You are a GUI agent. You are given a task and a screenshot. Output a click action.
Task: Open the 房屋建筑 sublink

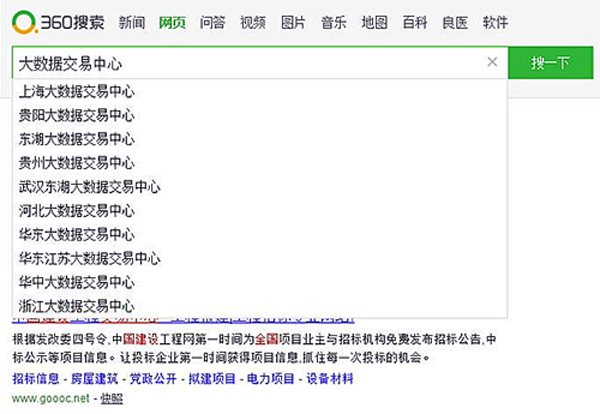coord(95,379)
